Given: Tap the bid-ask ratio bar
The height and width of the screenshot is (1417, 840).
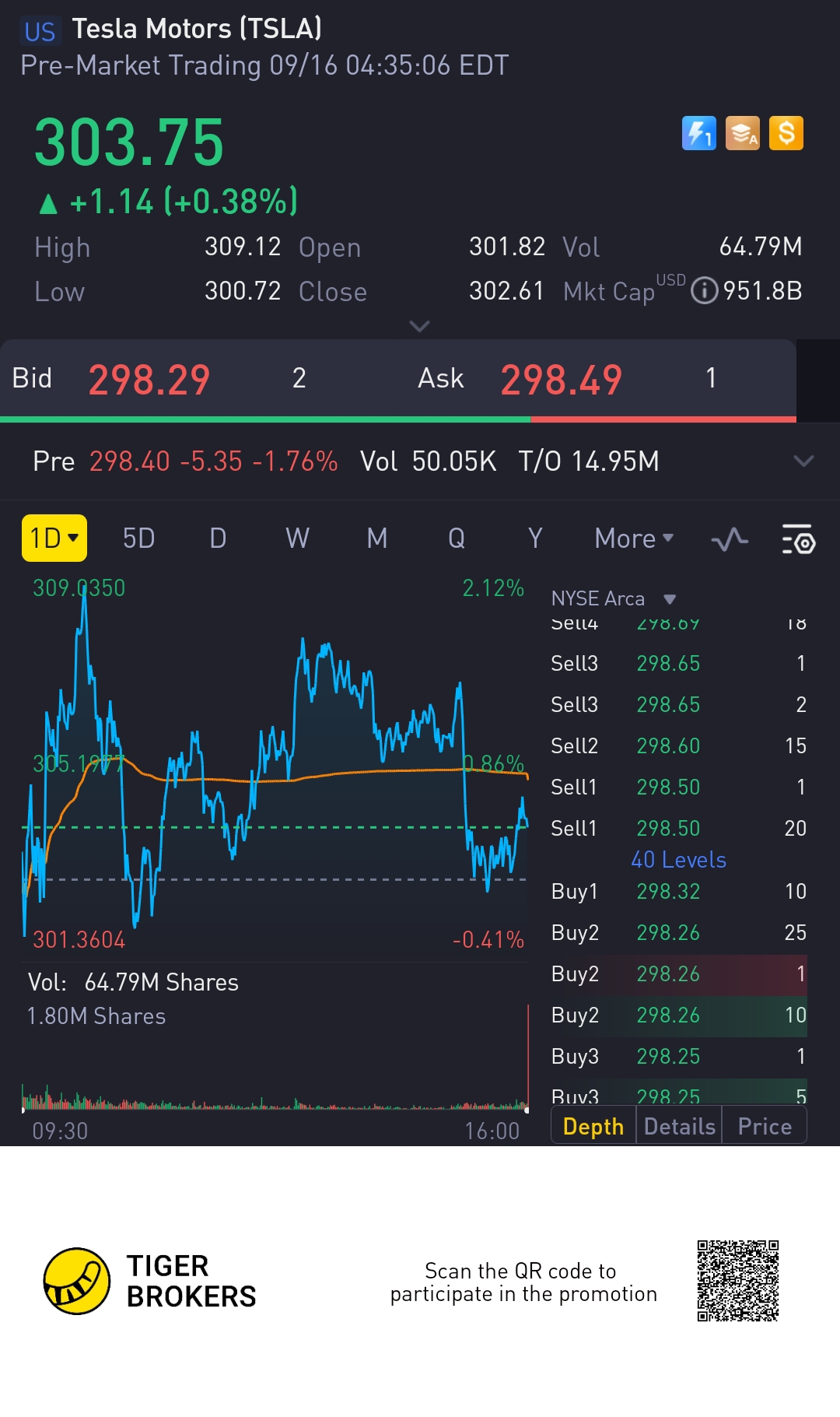Looking at the screenshot, I should point(398,419).
